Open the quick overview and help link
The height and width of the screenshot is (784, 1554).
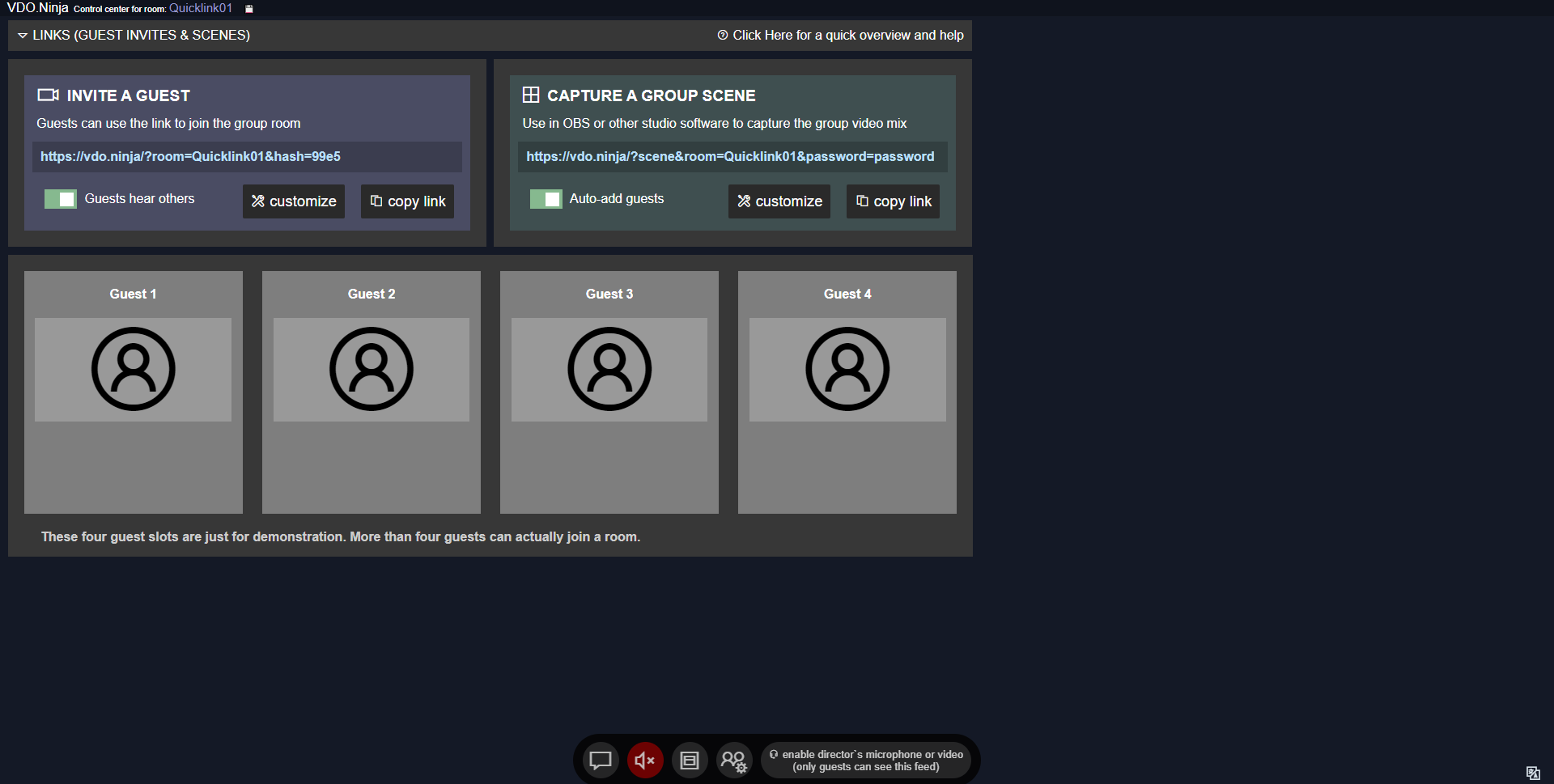click(x=840, y=36)
